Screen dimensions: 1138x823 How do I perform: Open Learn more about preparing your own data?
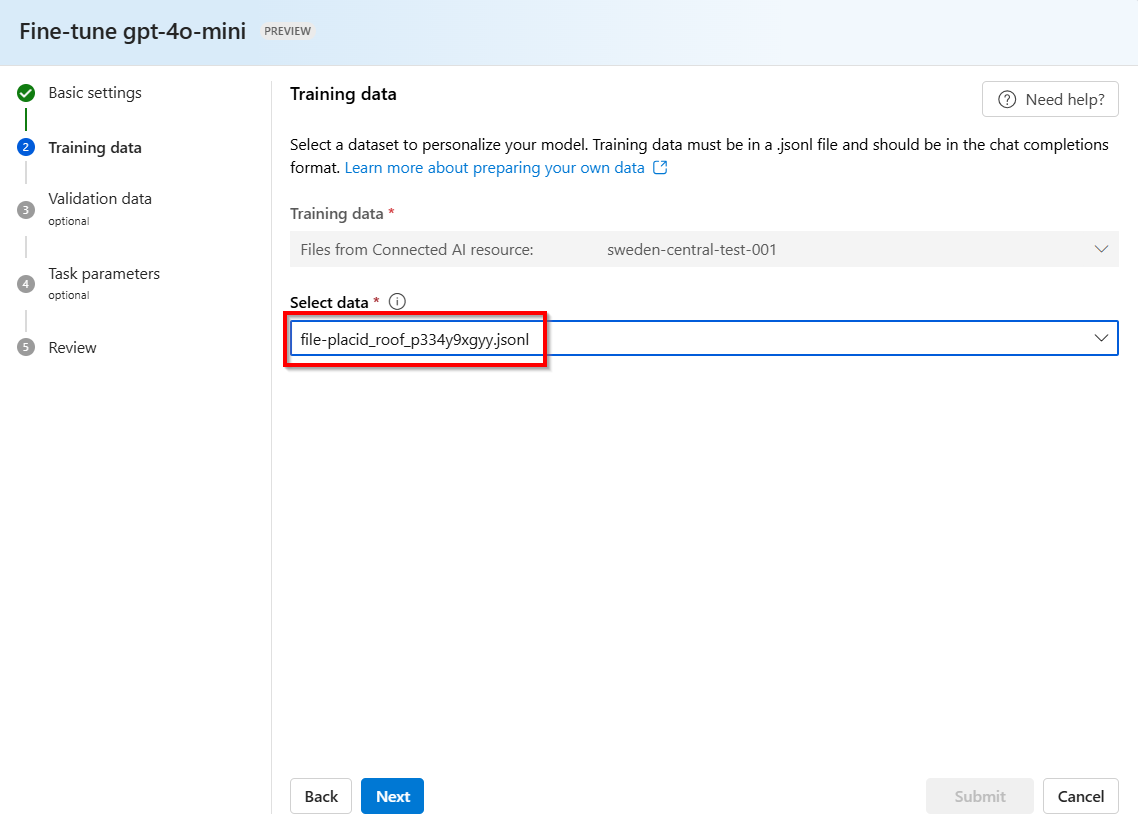pos(494,168)
